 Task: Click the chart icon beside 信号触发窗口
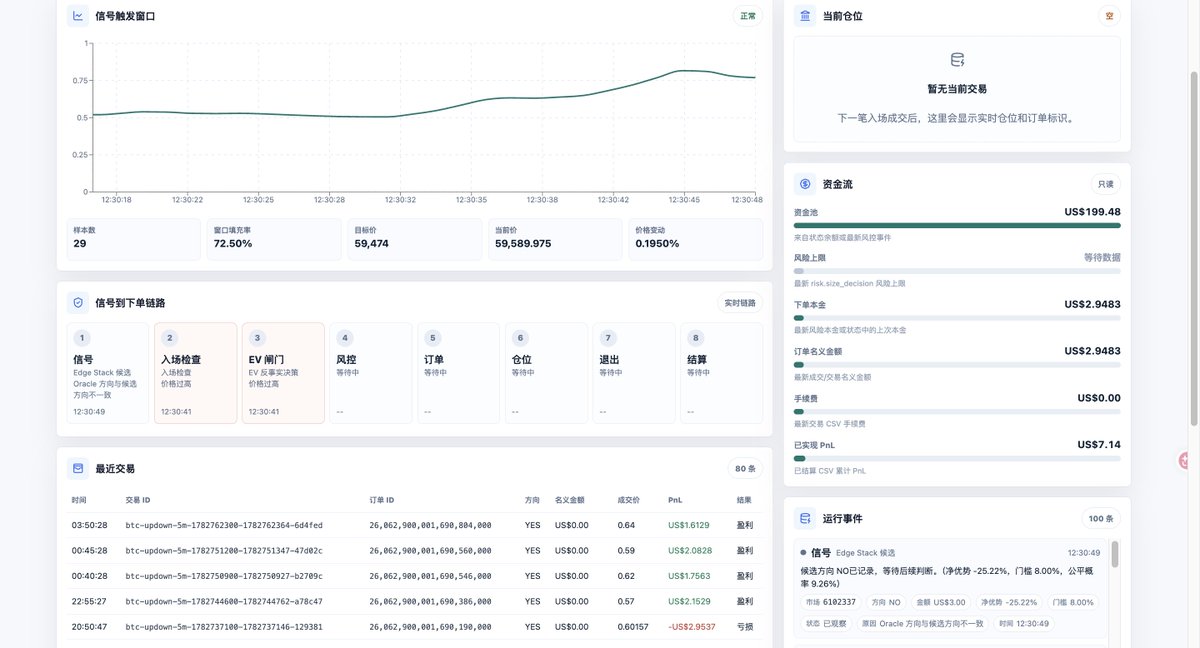coord(78,16)
